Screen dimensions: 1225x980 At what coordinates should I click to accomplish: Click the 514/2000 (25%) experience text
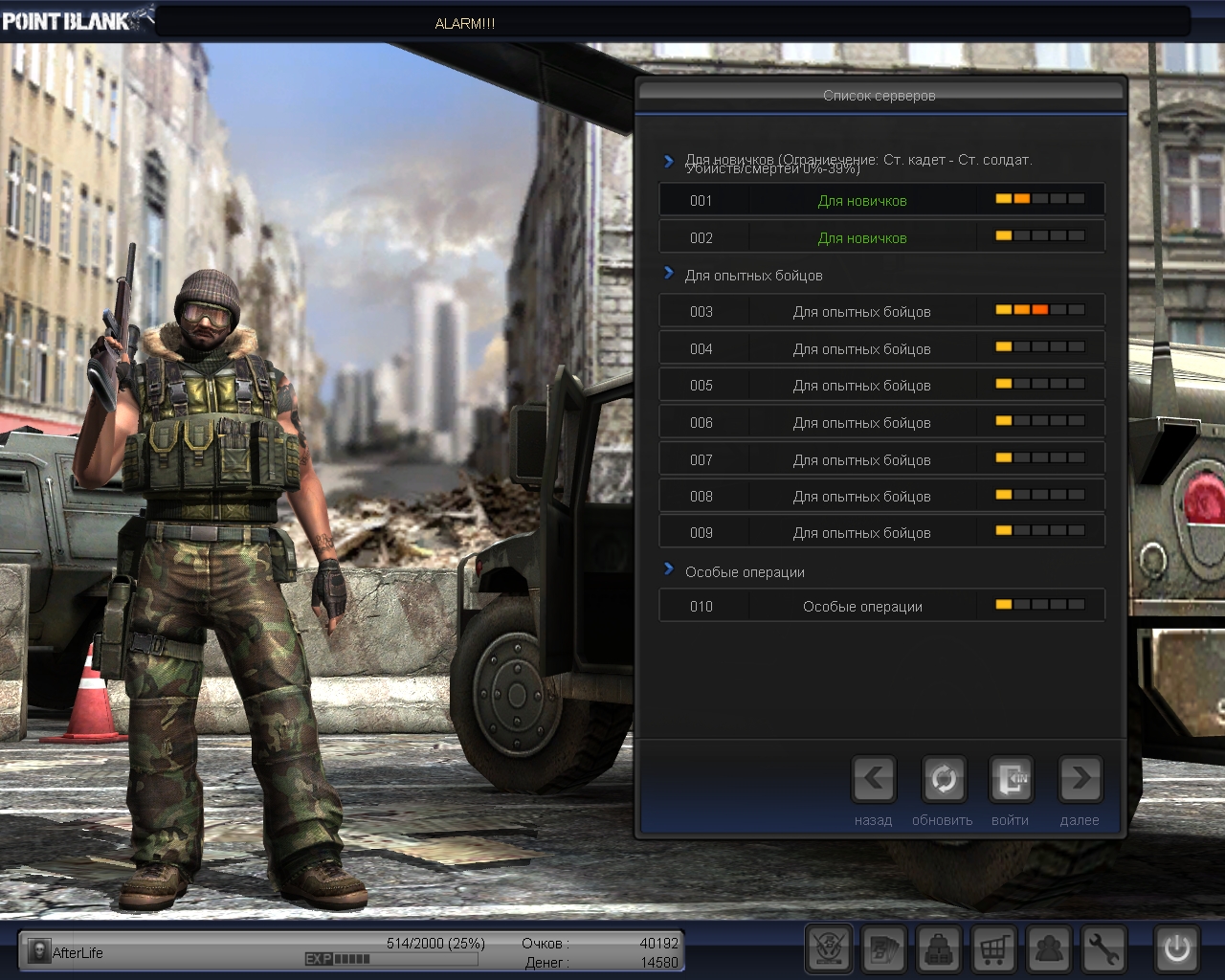click(435, 944)
